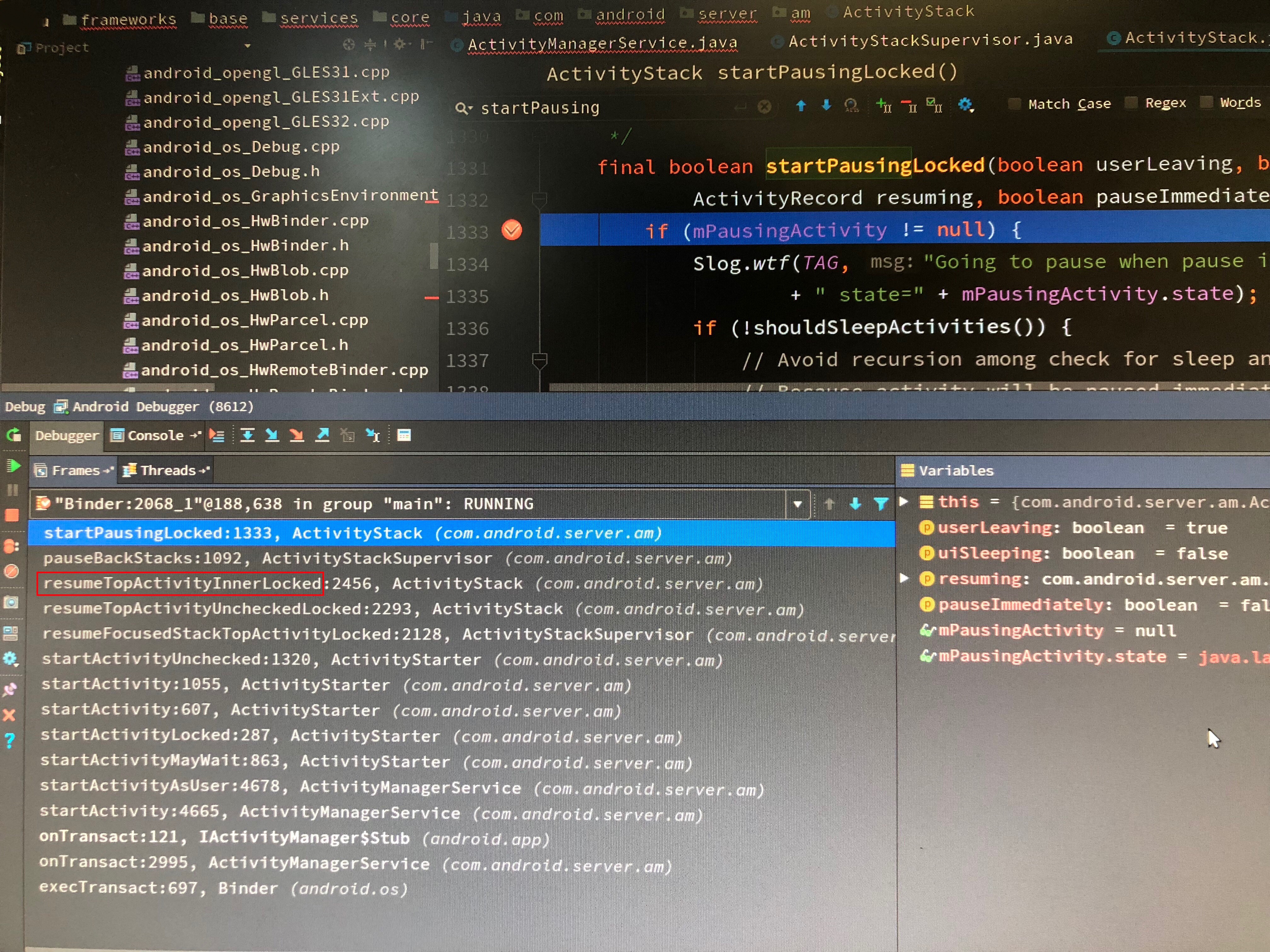The image size is (1270, 952).
Task: Click the Step Into icon
Action: pos(272,435)
